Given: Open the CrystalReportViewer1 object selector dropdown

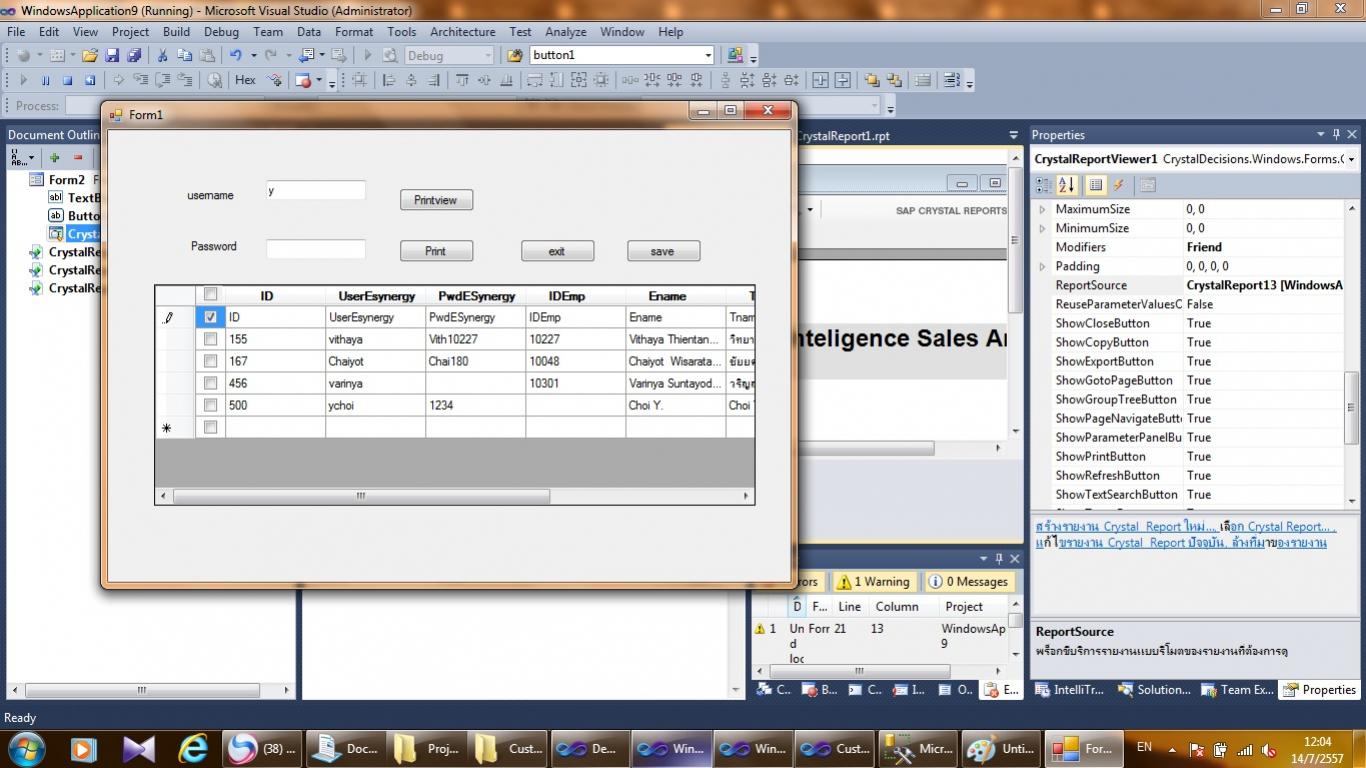Looking at the screenshot, I should tap(1351, 159).
